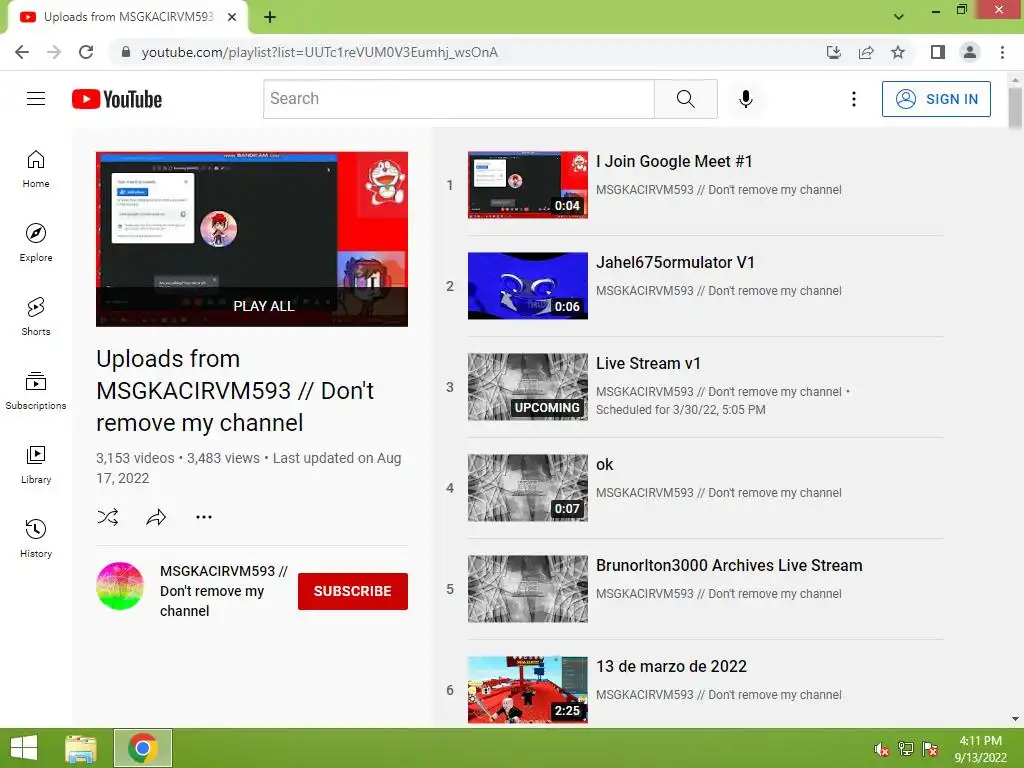Click the UPCOMING Live Stream v1 thumbnail

(x=528, y=387)
